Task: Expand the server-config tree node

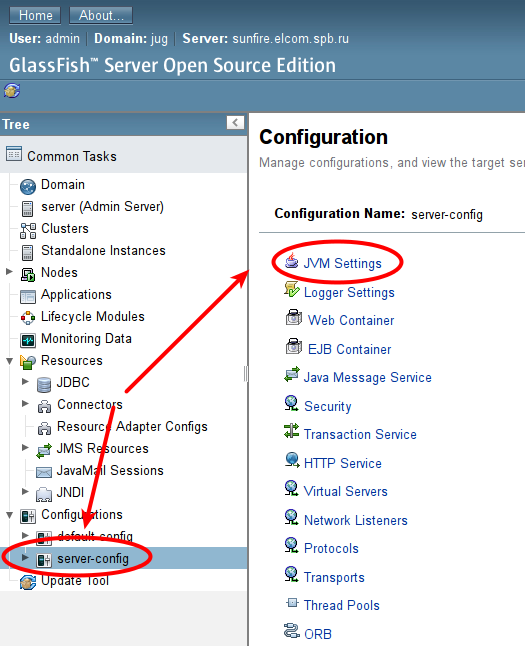Action: (25, 557)
